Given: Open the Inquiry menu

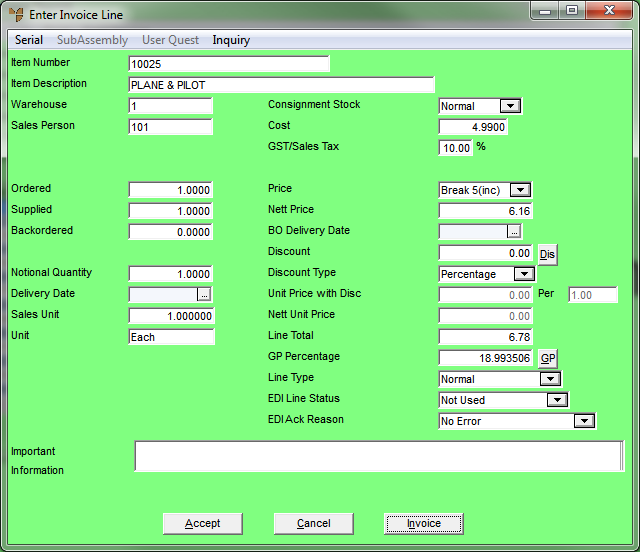Looking at the screenshot, I should [x=231, y=40].
